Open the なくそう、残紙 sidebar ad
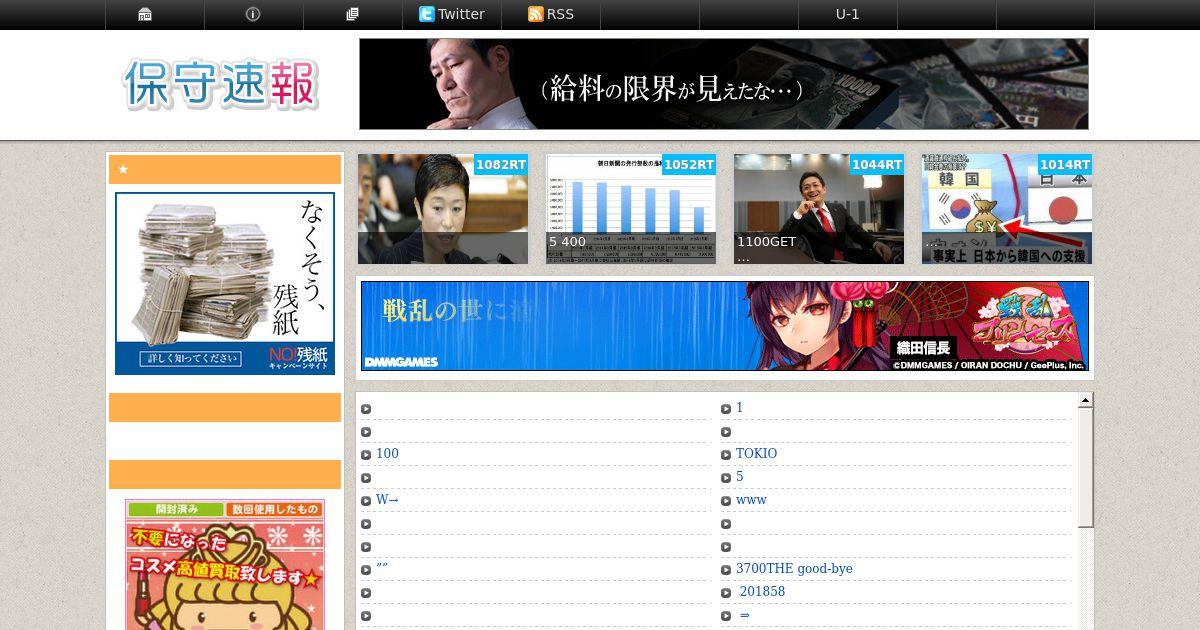 pyautogui.click(x=225, y=284)
